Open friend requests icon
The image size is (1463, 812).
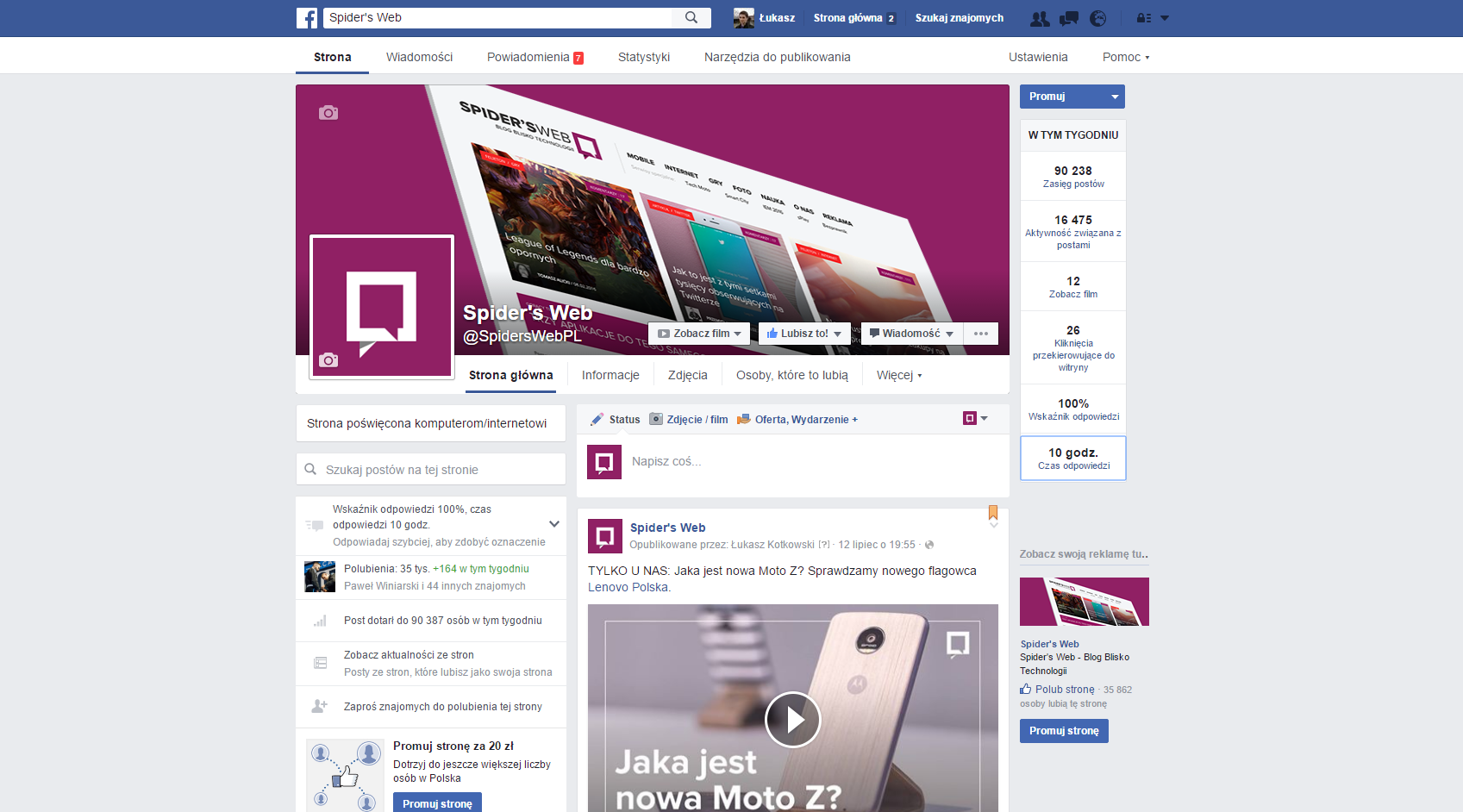click(x=1041, y=18)
